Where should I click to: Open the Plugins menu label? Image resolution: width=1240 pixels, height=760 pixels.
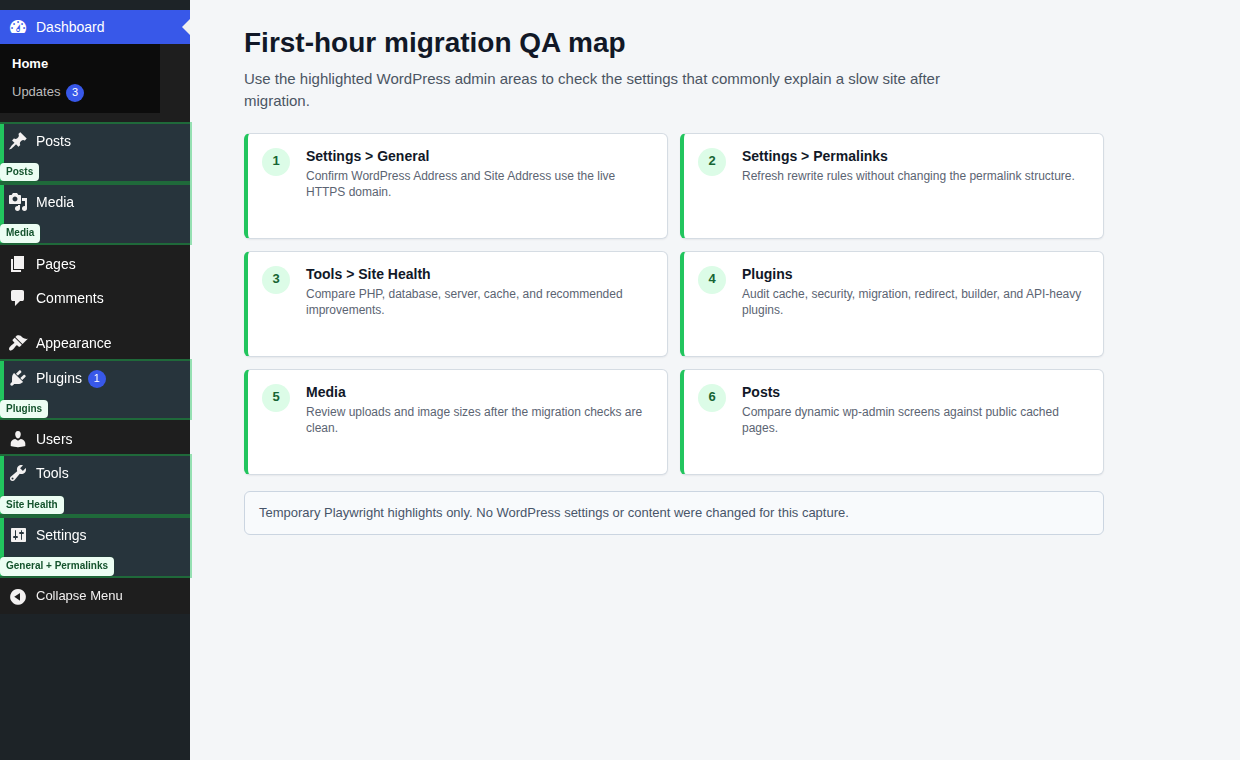pos(59,378)
